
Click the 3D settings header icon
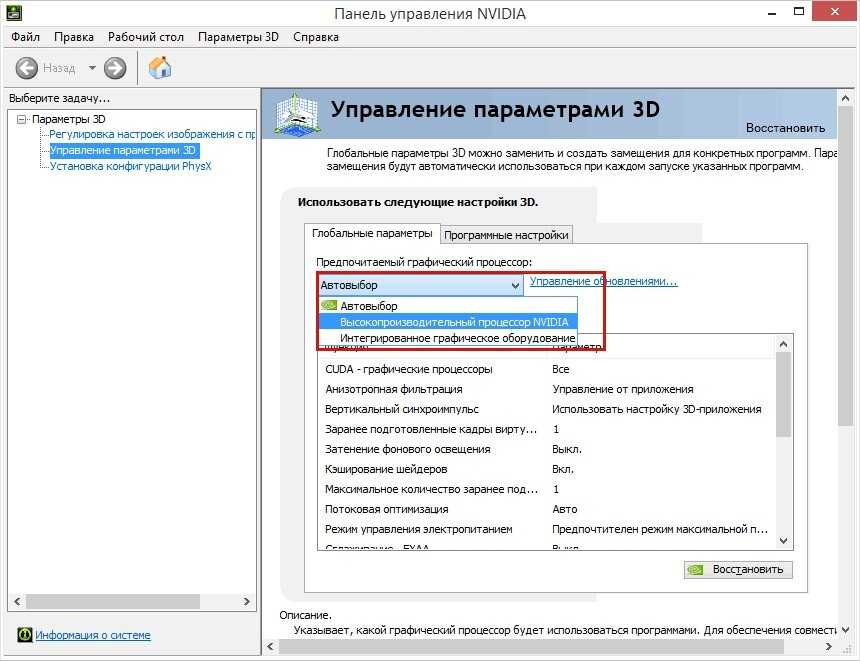(x=297, y=115)
